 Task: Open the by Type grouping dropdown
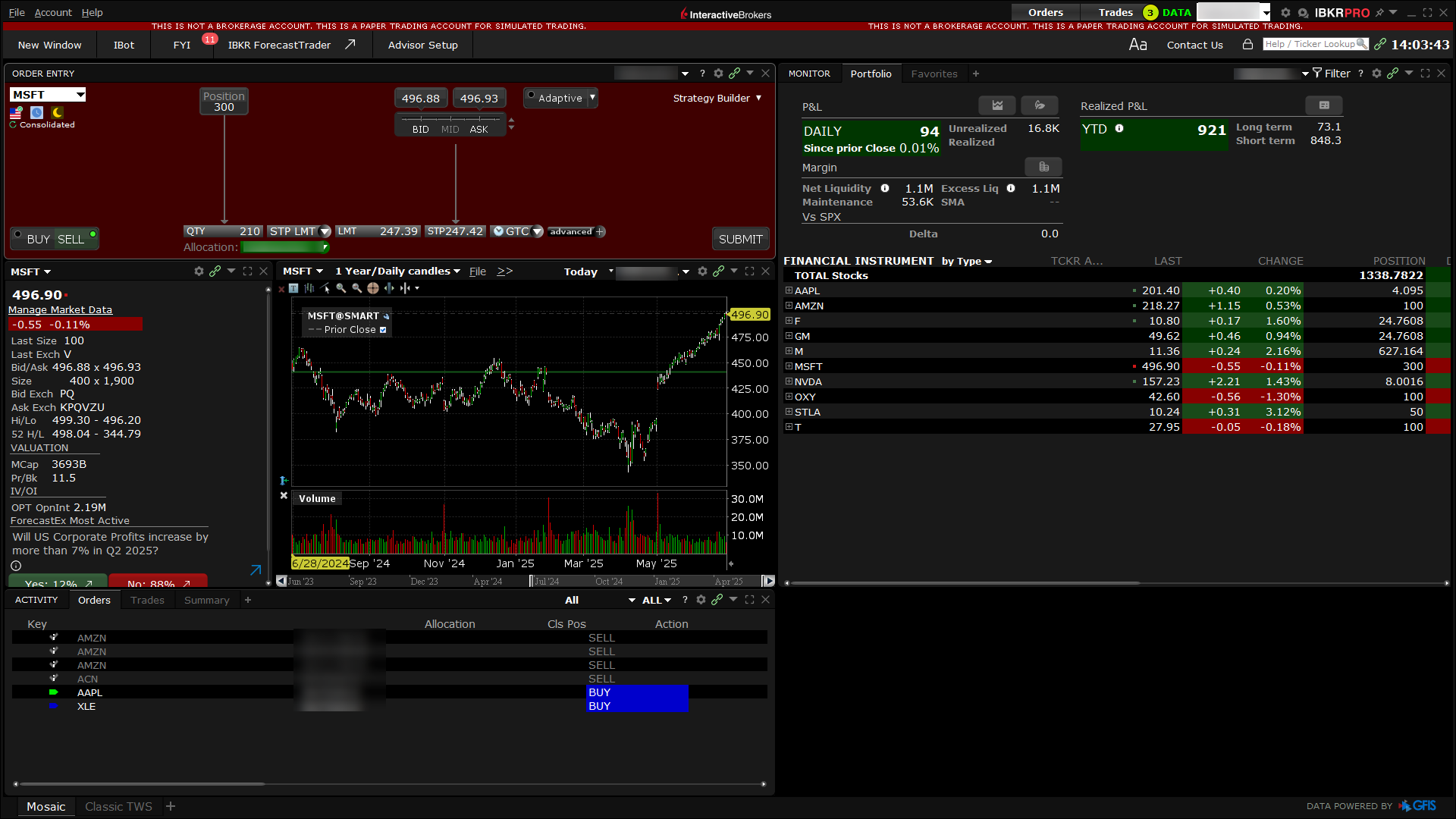pyautogui.click(x=967, y=262)
